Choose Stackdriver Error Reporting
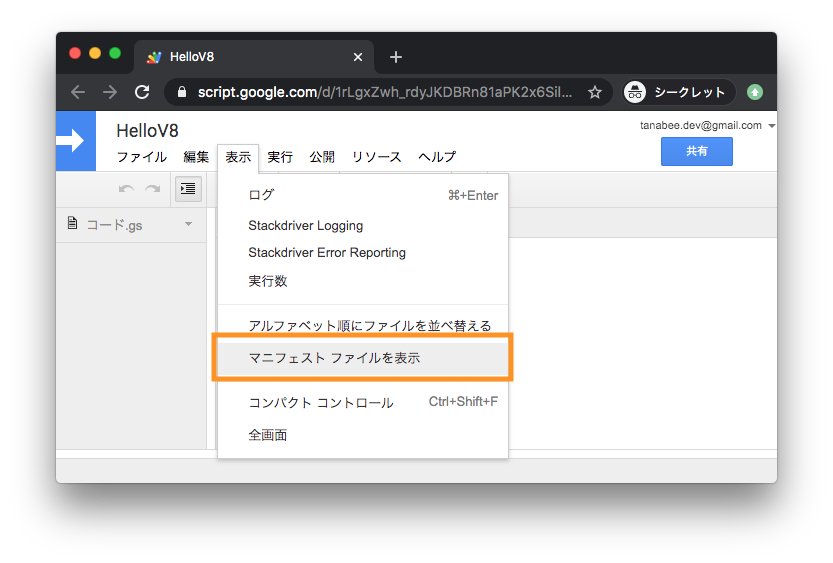This screenshot has height=563, width=833. [363, 253]
